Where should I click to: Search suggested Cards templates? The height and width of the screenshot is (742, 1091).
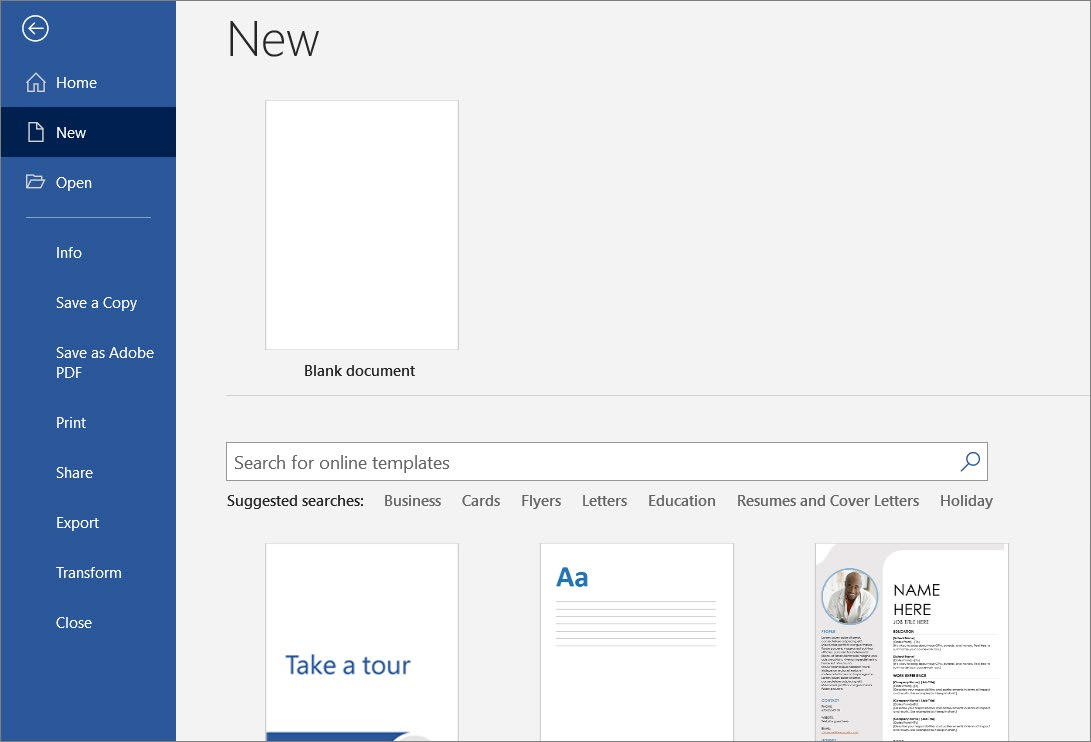click(481, 500)
